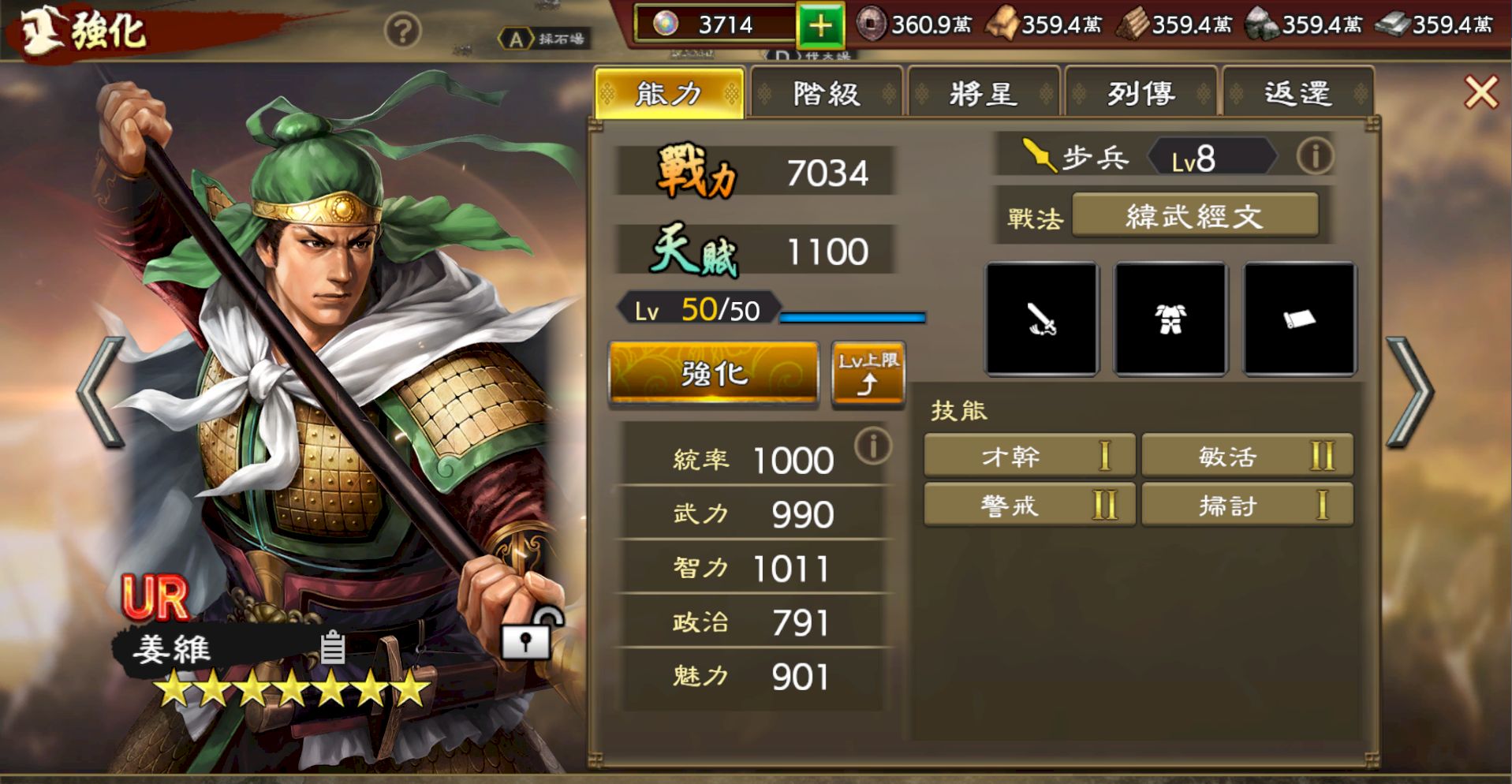Image resolution: width=1512 pixels, height=784 pixels.
Task: Click the blue level experience bar
Action: click(x=853, y=317)
